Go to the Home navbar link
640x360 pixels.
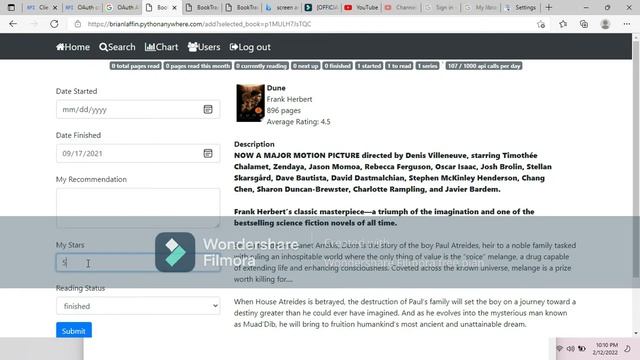click(x=73, y=47)
